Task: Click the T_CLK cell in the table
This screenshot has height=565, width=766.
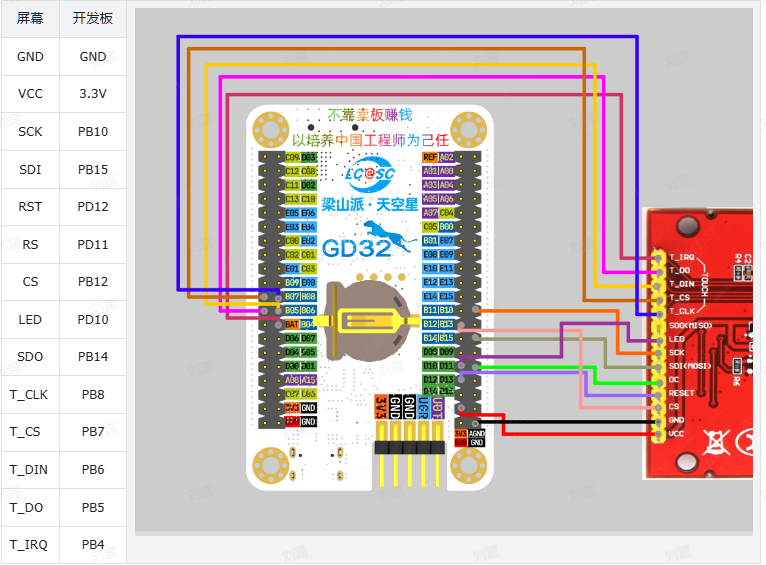Action: point(30,395)
